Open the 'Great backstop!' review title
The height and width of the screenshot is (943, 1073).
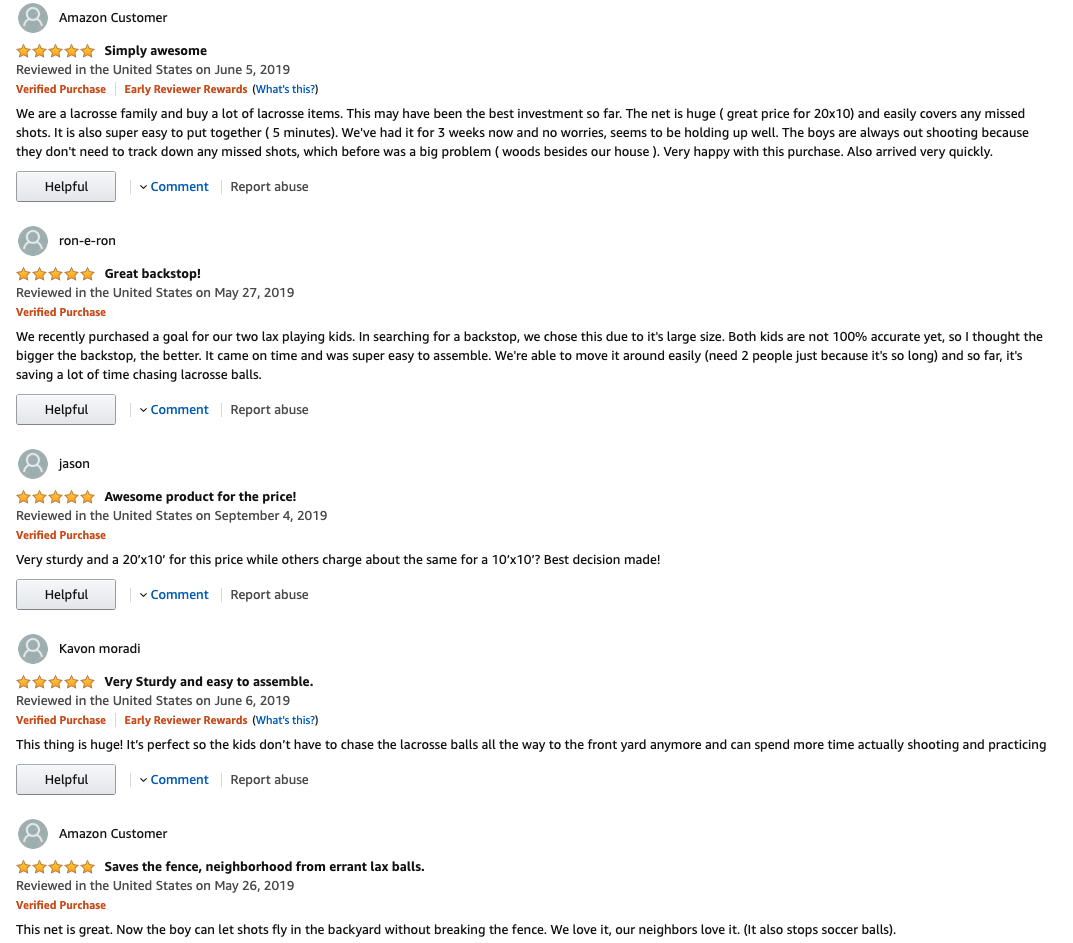tap(152, 274)
